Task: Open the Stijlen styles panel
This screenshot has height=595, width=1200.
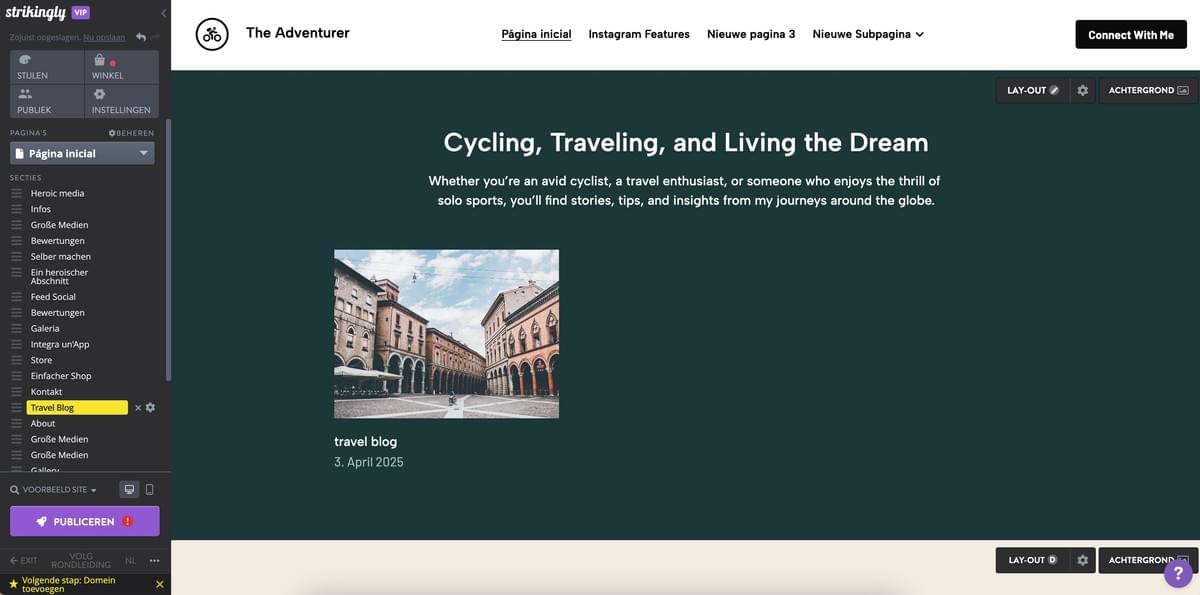Action: [47, 67]
